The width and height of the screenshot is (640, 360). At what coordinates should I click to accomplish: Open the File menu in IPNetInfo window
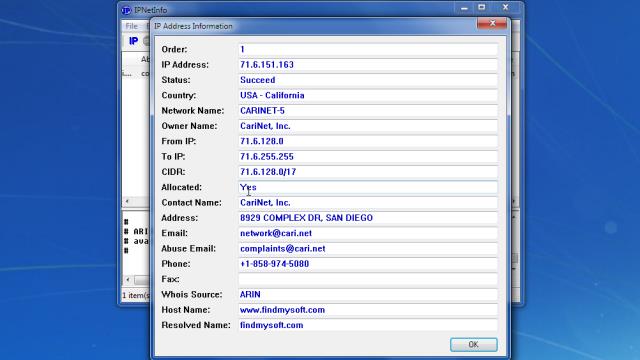[x=131, y=26]
